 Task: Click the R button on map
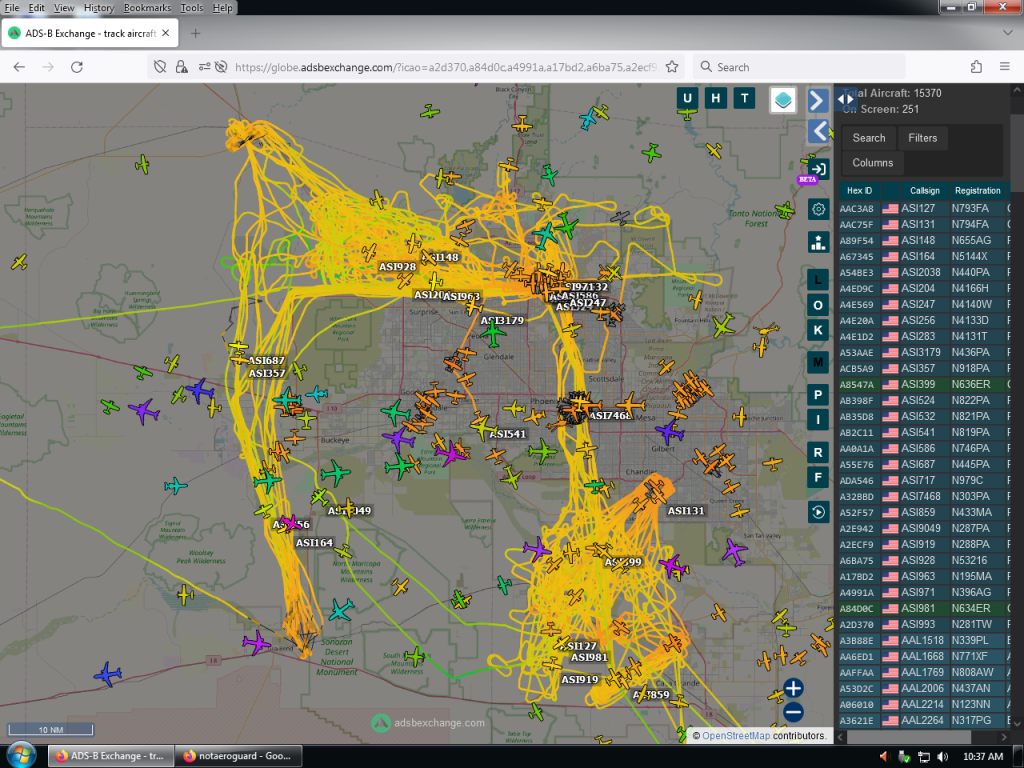pos(818,453)
